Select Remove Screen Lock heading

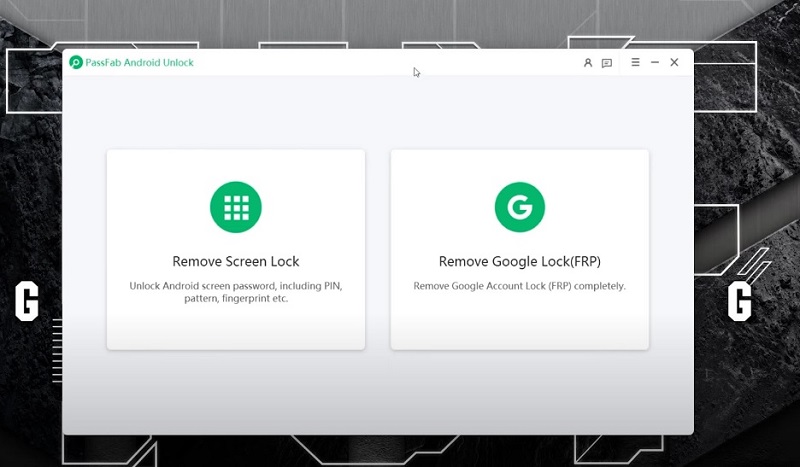click(x=236, y=261)
